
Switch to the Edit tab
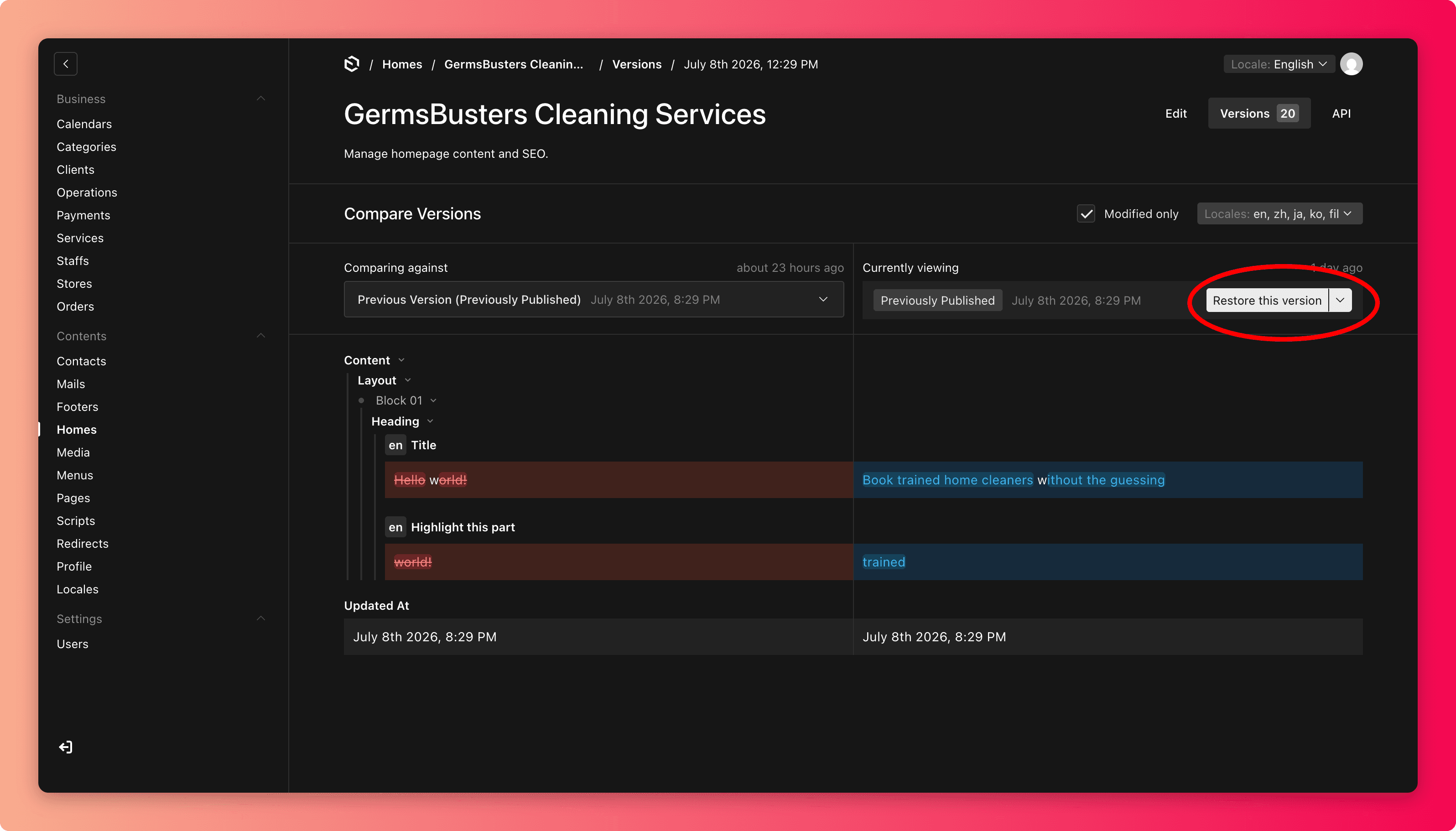[x=1176, y=114]
